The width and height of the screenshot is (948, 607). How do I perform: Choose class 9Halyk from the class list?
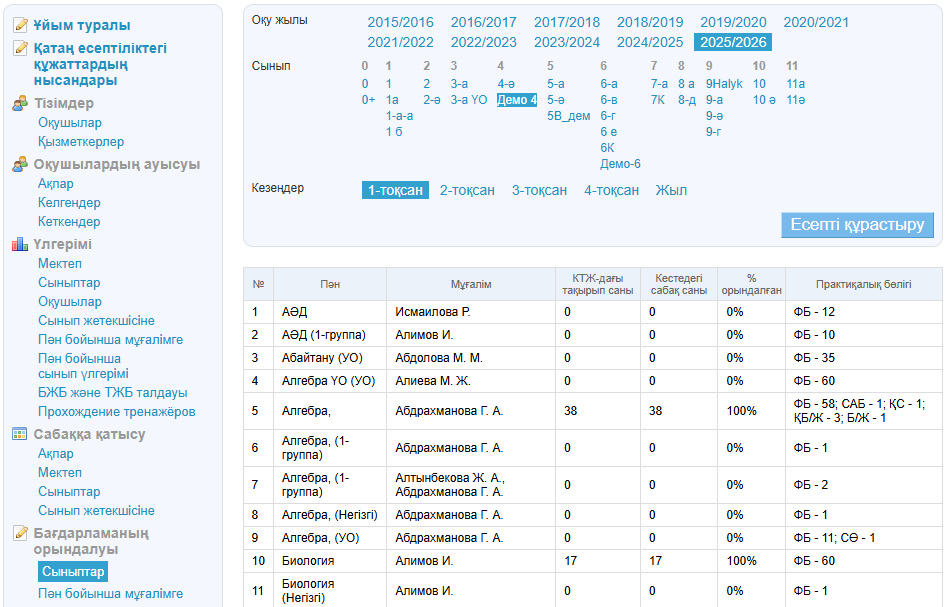(724, 84)
